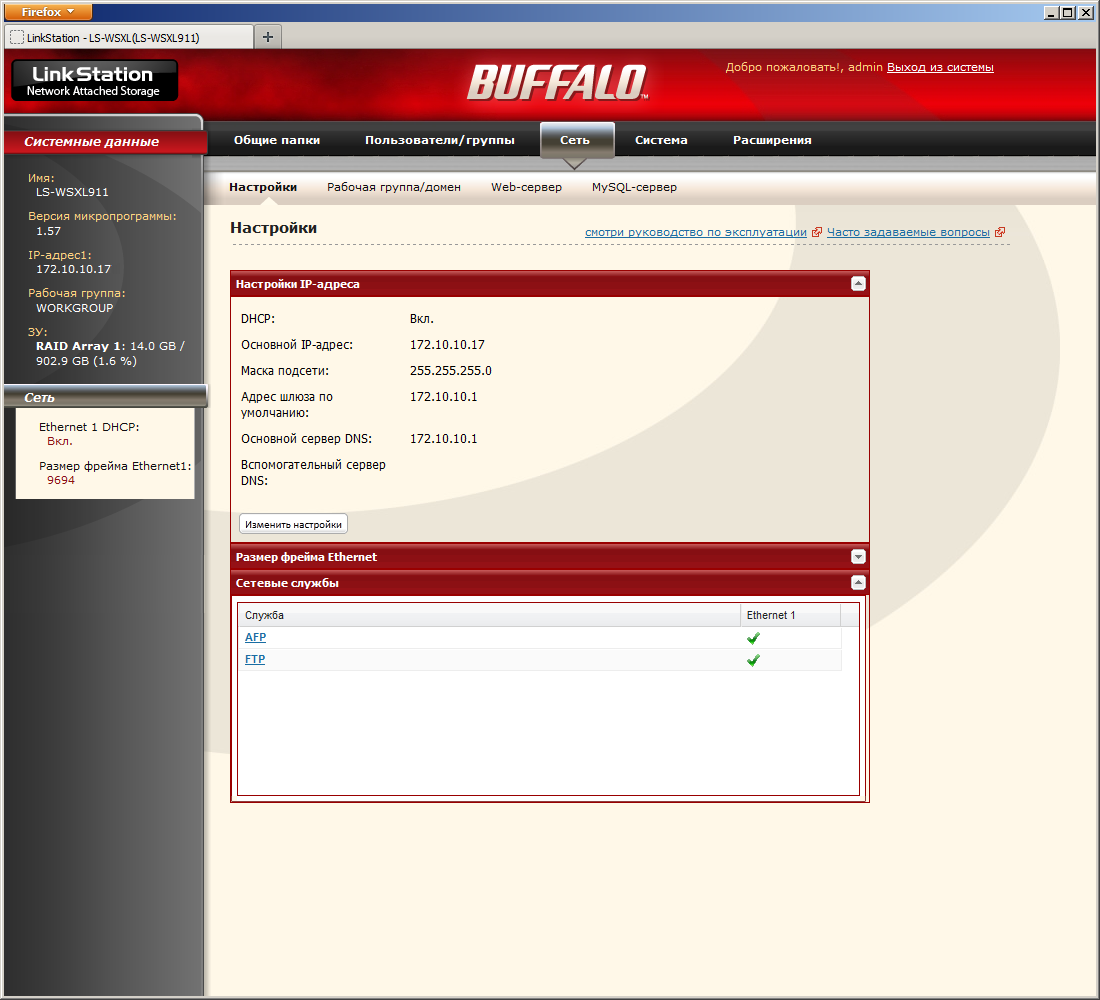Click sidebar WORKGROUP value
The image size is (1100, 1000).
(74, 308)
